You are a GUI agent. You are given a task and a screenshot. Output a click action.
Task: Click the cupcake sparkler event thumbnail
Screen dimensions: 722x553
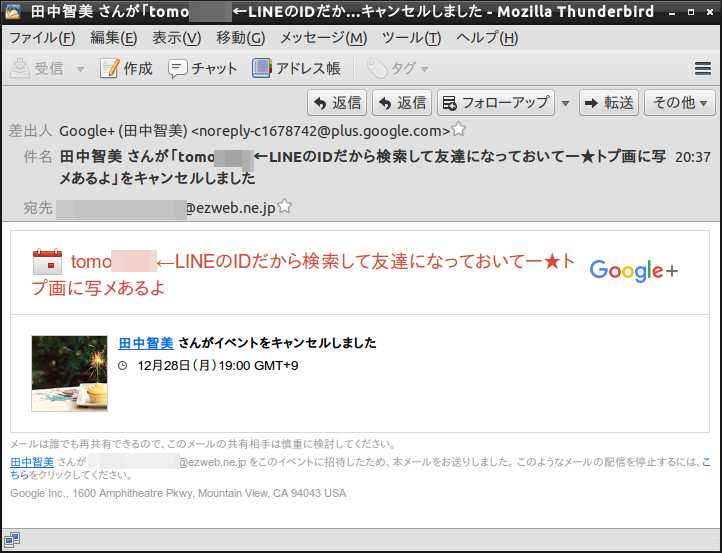tap(70, 373)
